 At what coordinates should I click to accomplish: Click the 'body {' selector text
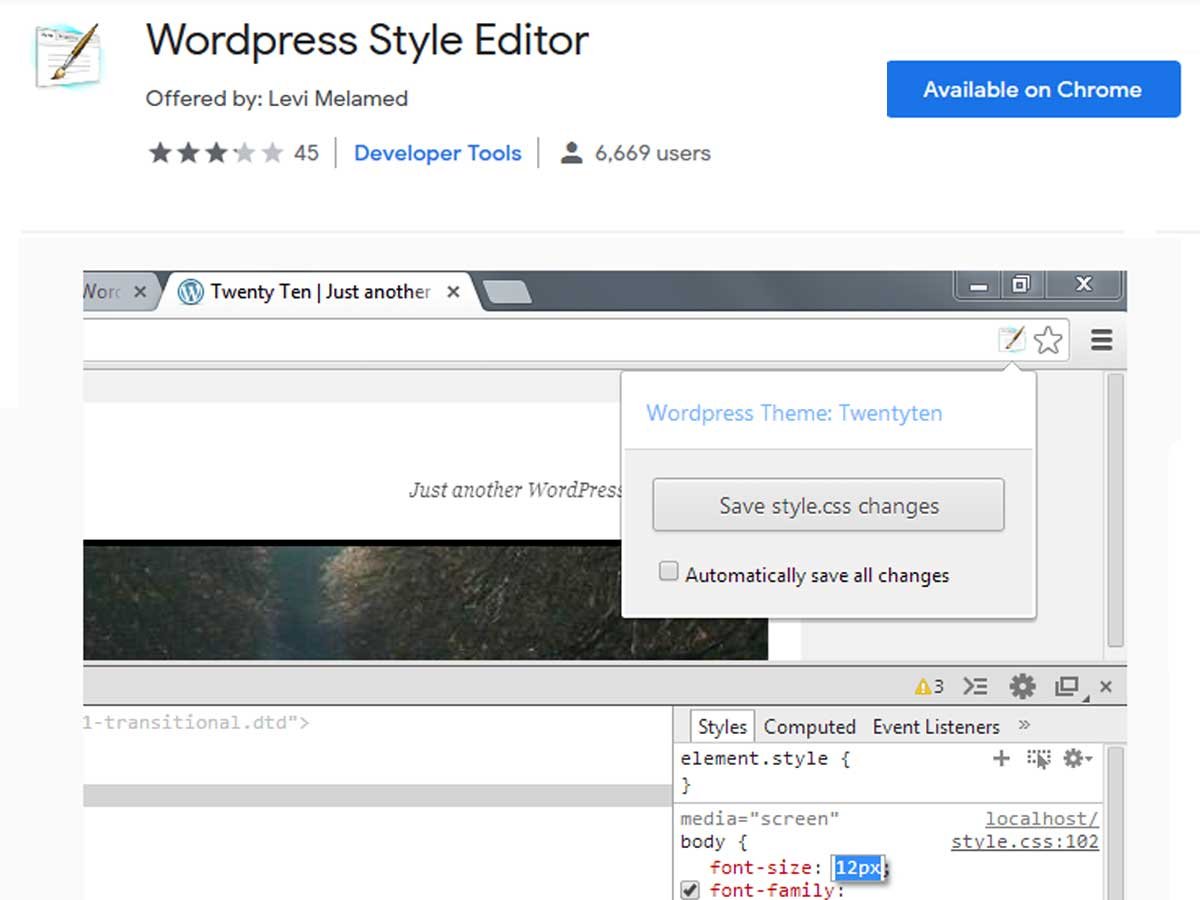pos(714,842)
